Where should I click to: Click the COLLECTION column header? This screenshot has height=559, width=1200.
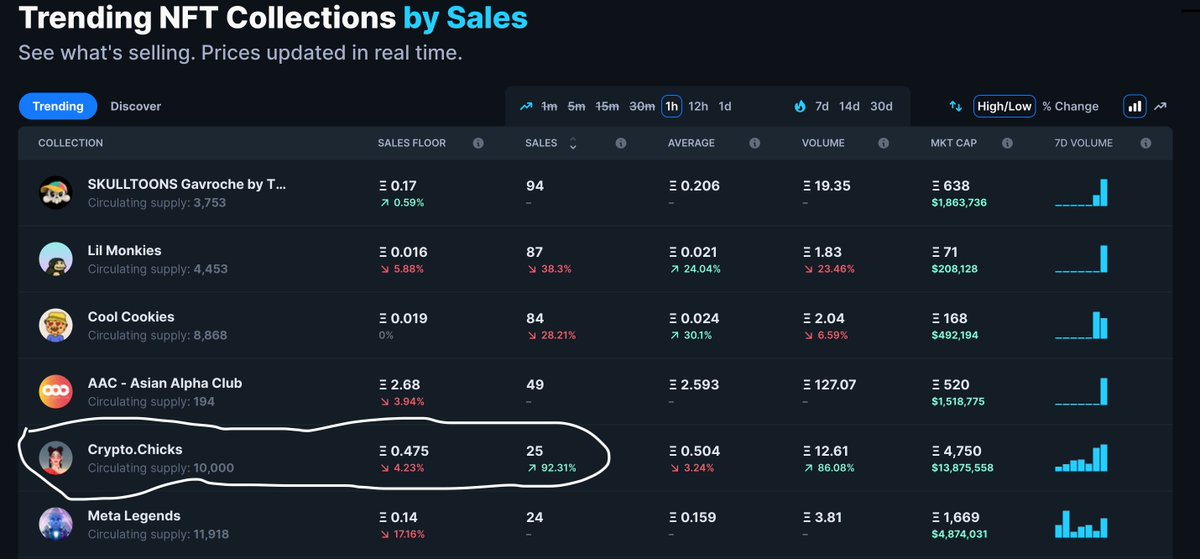tap(70, 143)
